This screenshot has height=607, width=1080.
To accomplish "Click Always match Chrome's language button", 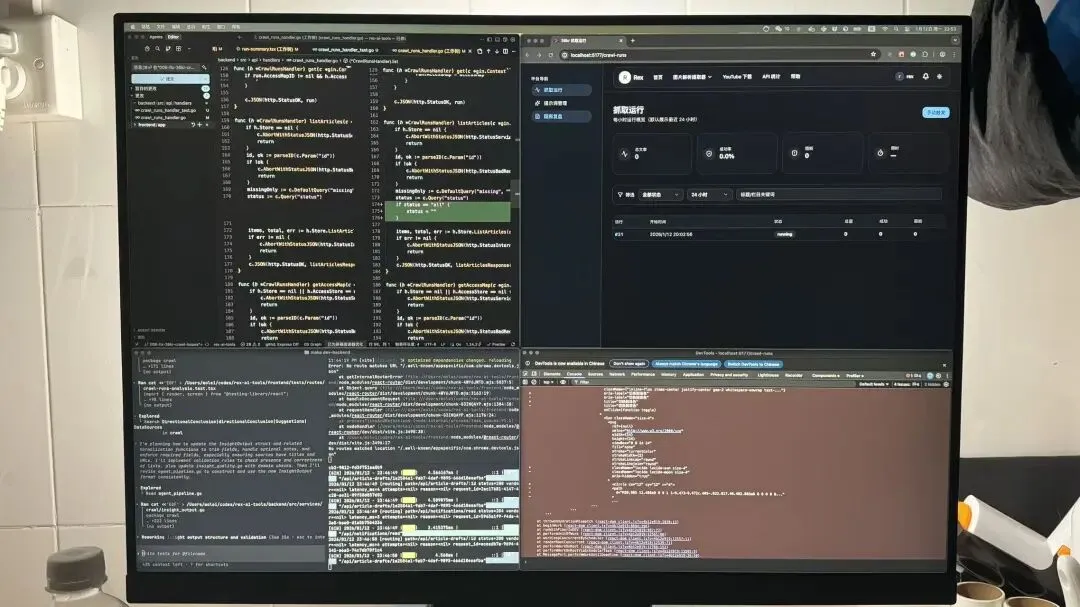I will pos(686,364).
